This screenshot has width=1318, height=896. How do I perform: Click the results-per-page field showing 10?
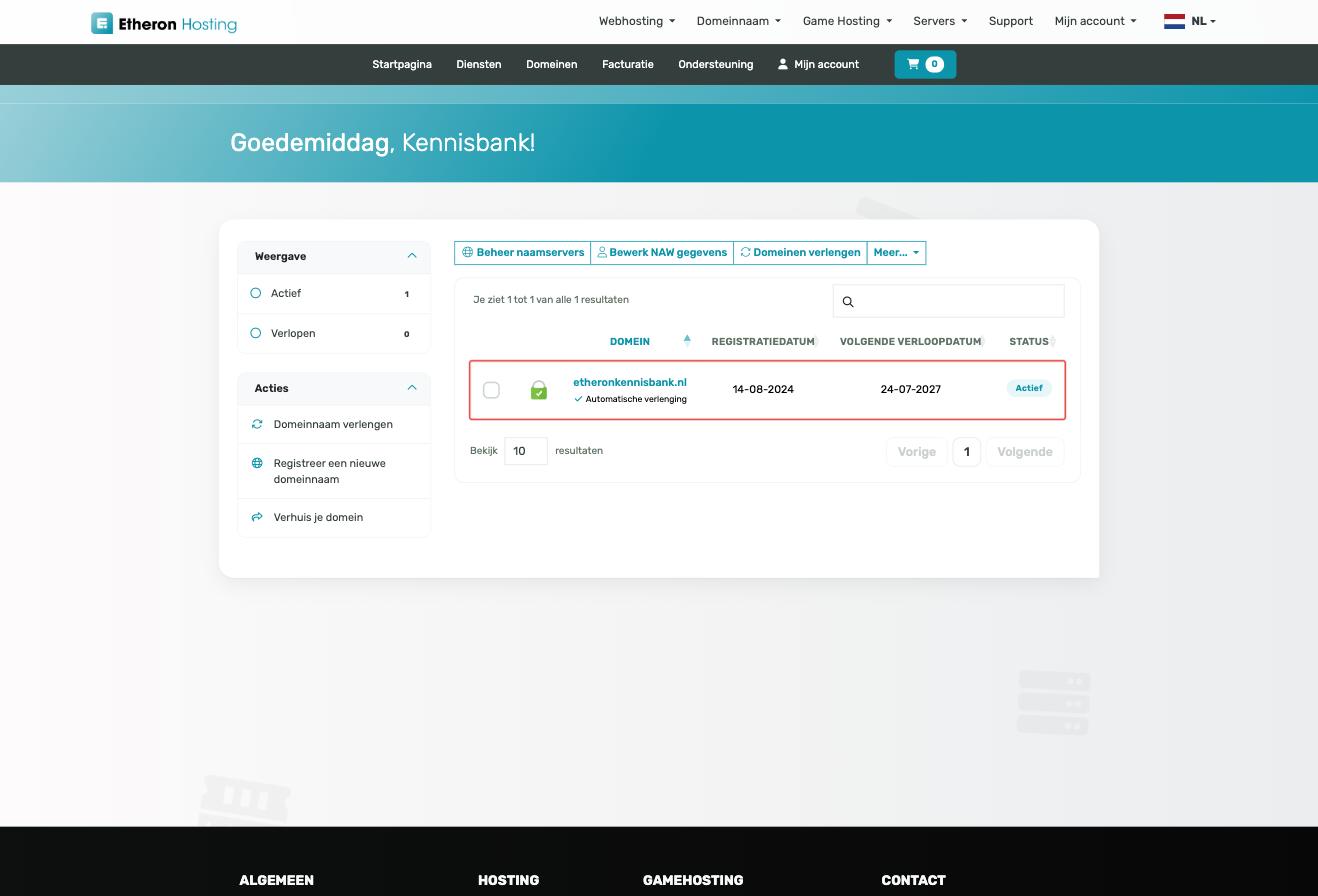(x=526, y=451)
